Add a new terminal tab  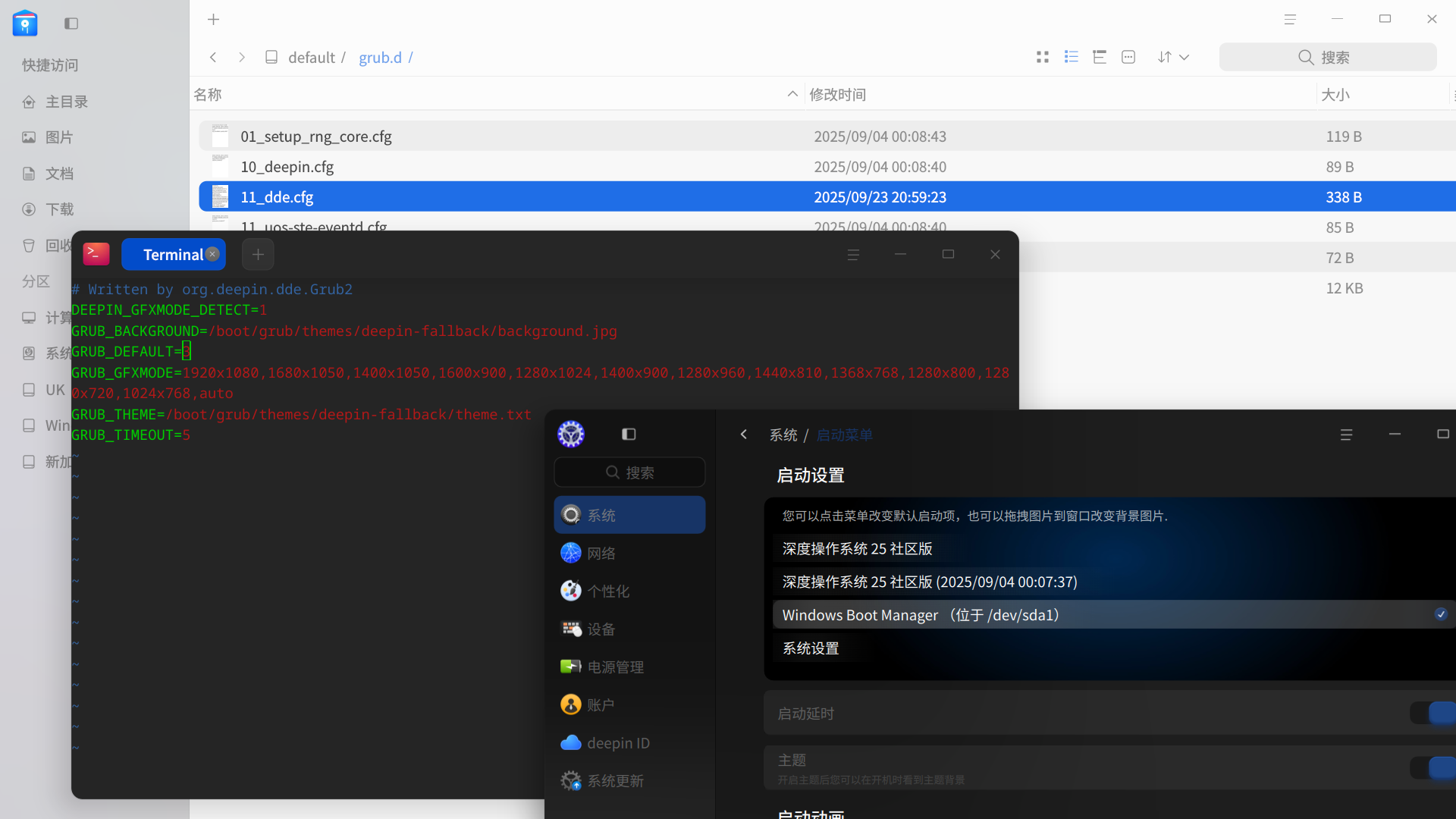[258, 255]
